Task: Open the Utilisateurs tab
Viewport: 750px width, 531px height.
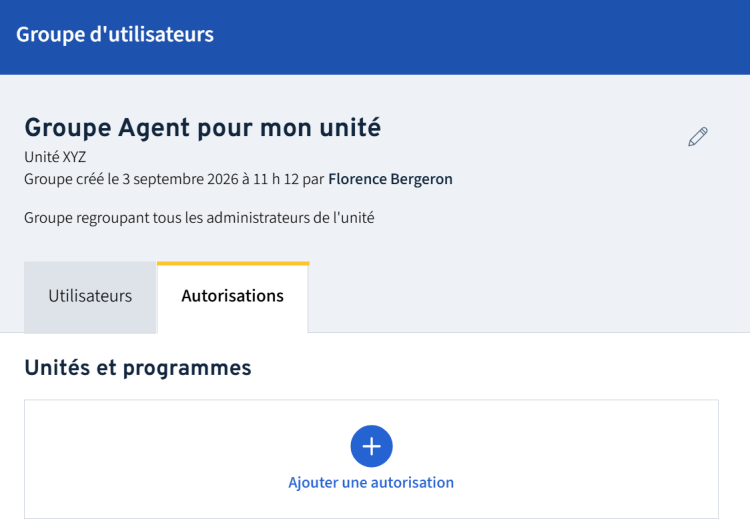Action: (x=90, y=297)
